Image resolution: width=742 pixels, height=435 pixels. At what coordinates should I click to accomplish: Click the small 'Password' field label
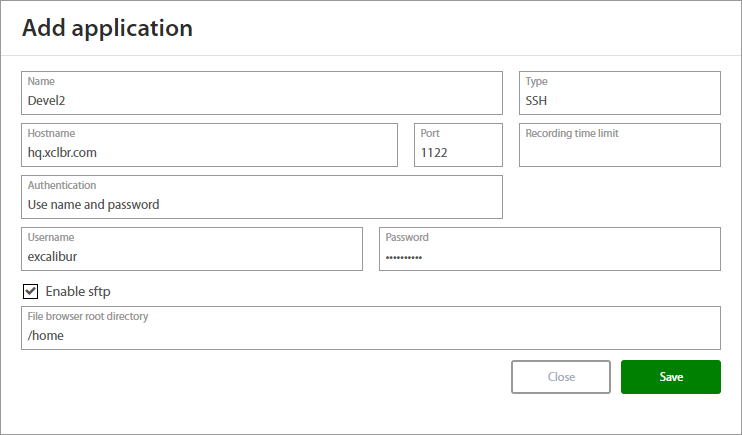coord(407,237)
